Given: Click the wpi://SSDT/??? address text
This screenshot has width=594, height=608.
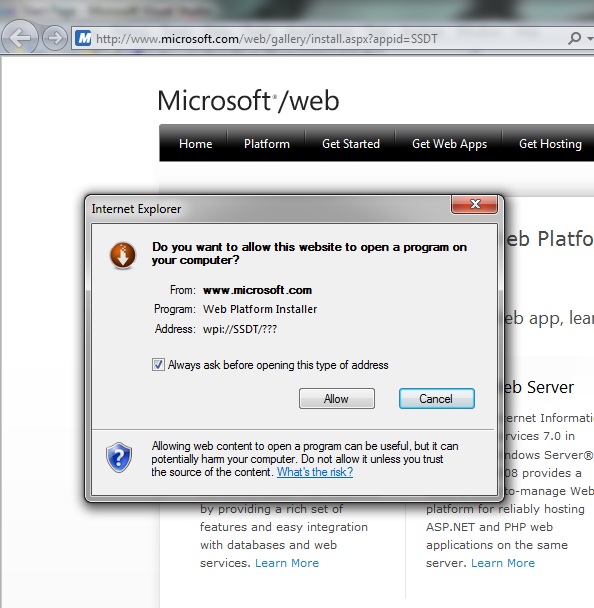Looking at the screenshot, I should pyautogui.click(x=240, y=329).
